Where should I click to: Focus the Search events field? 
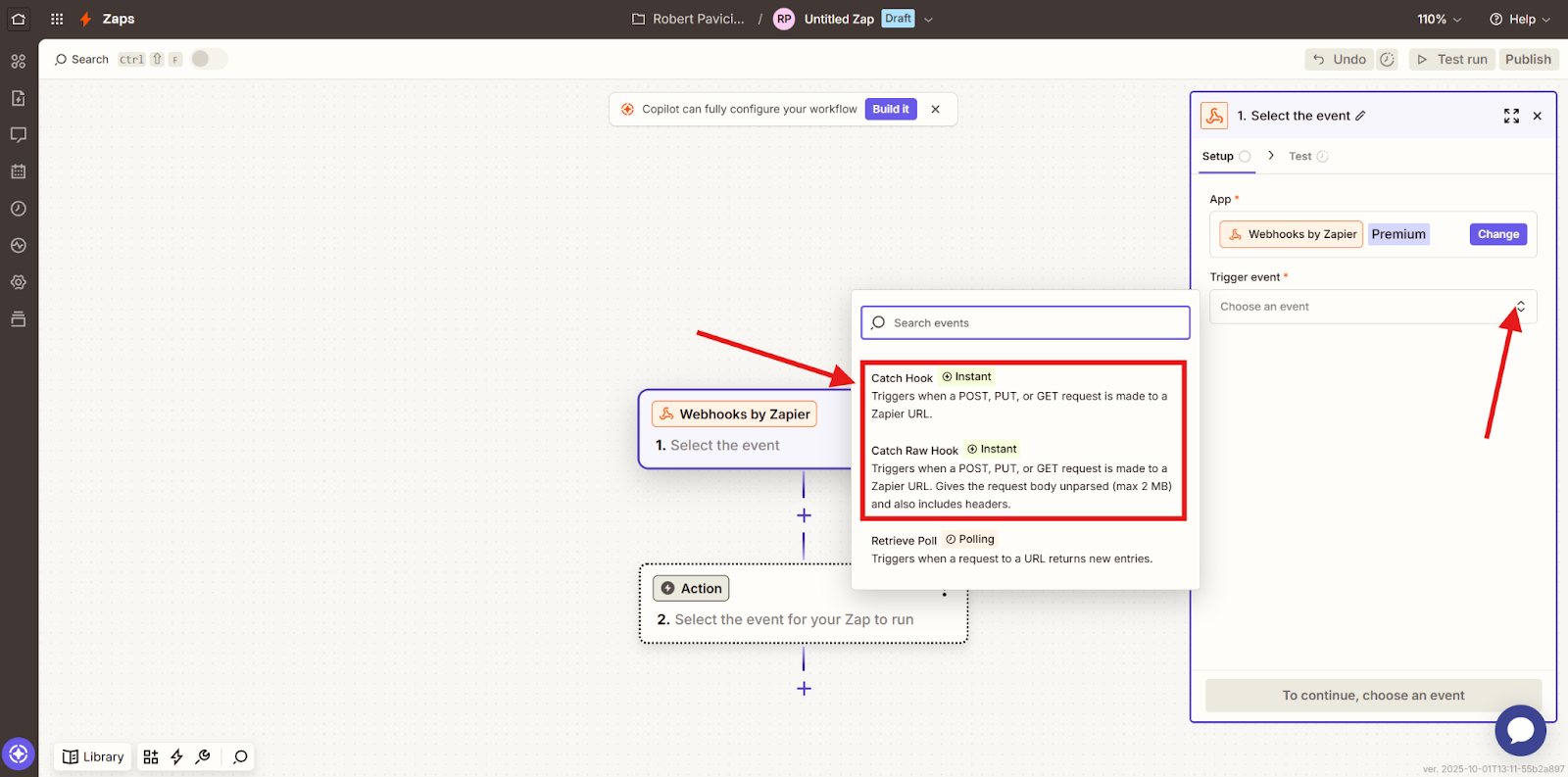[1025, 323]
